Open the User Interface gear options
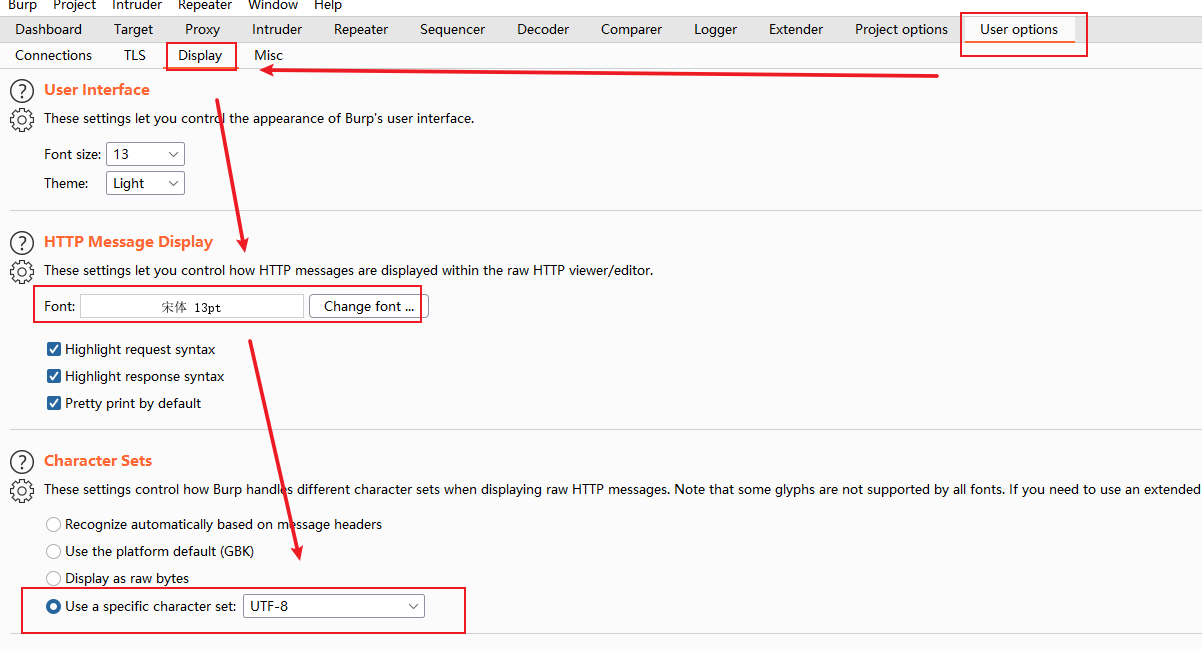 pos(21,119)
